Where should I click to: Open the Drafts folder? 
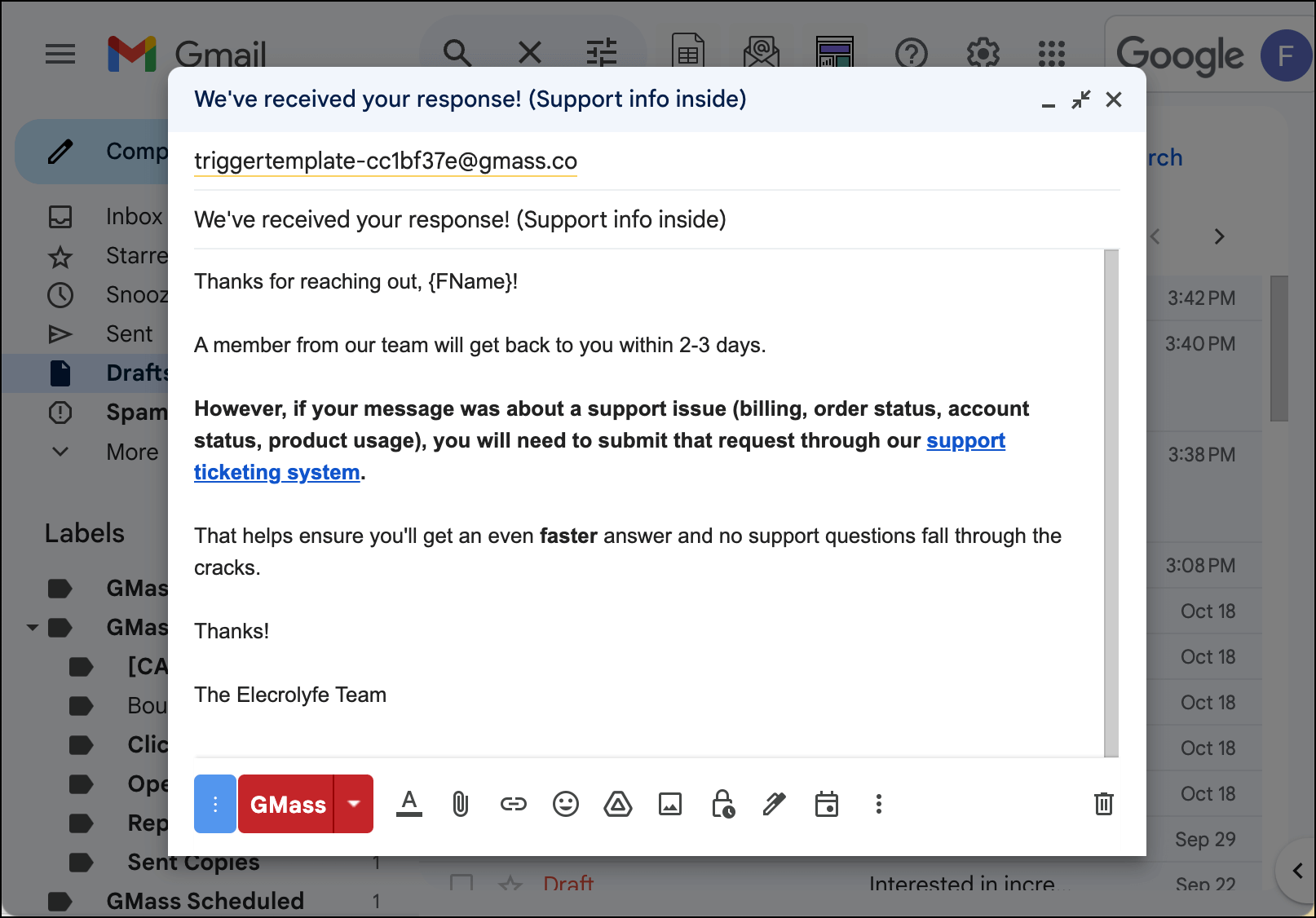[85, 373]
